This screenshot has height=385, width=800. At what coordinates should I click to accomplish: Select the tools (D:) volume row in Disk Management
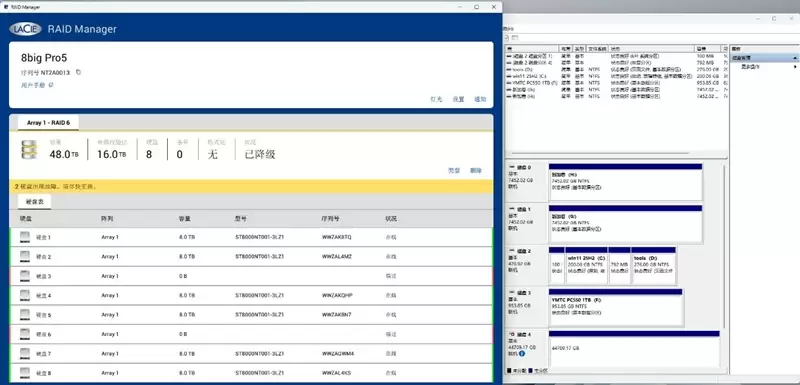tap(616, 69)
